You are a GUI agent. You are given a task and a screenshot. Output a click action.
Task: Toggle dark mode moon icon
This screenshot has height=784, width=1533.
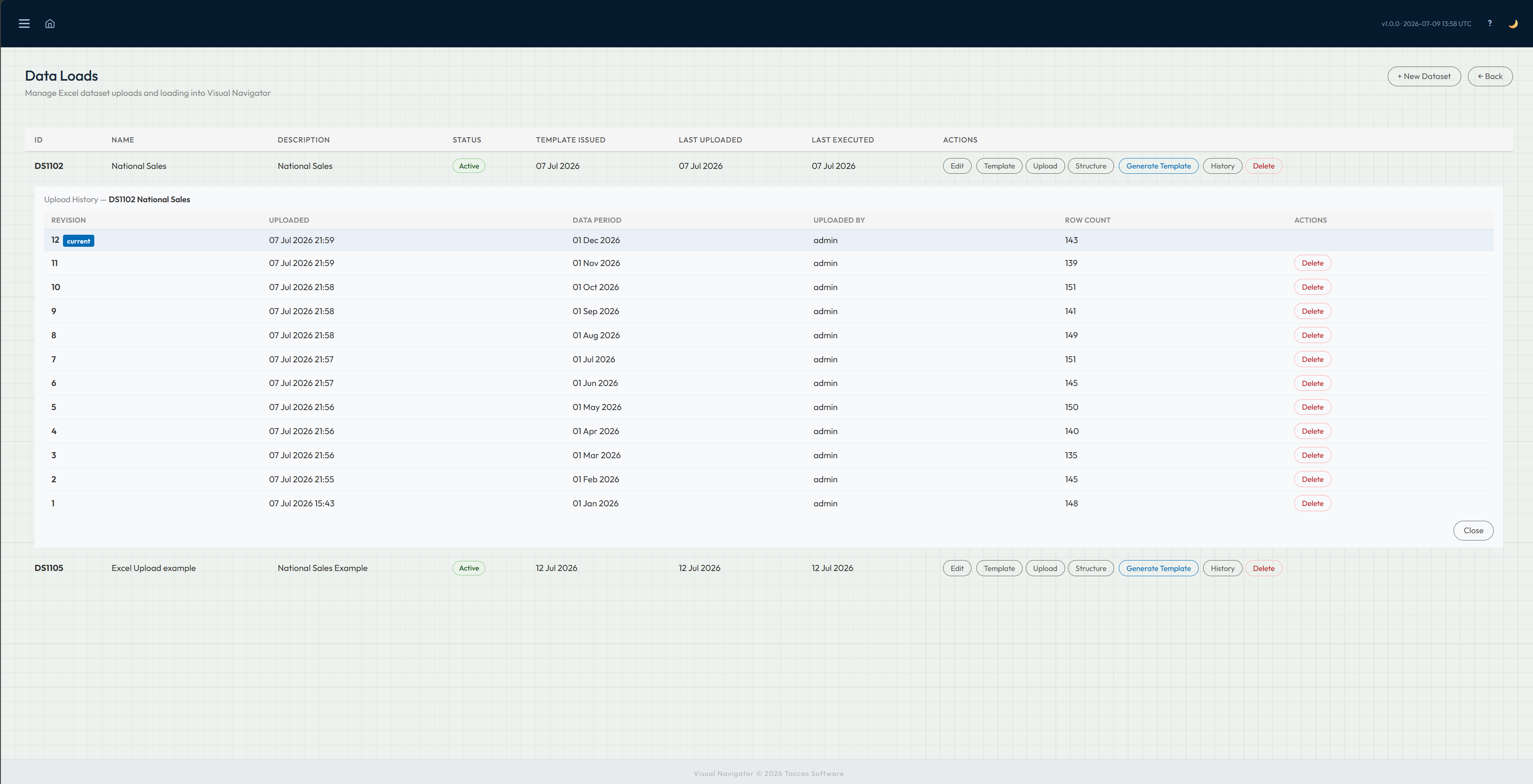[x=1513, y=24]
